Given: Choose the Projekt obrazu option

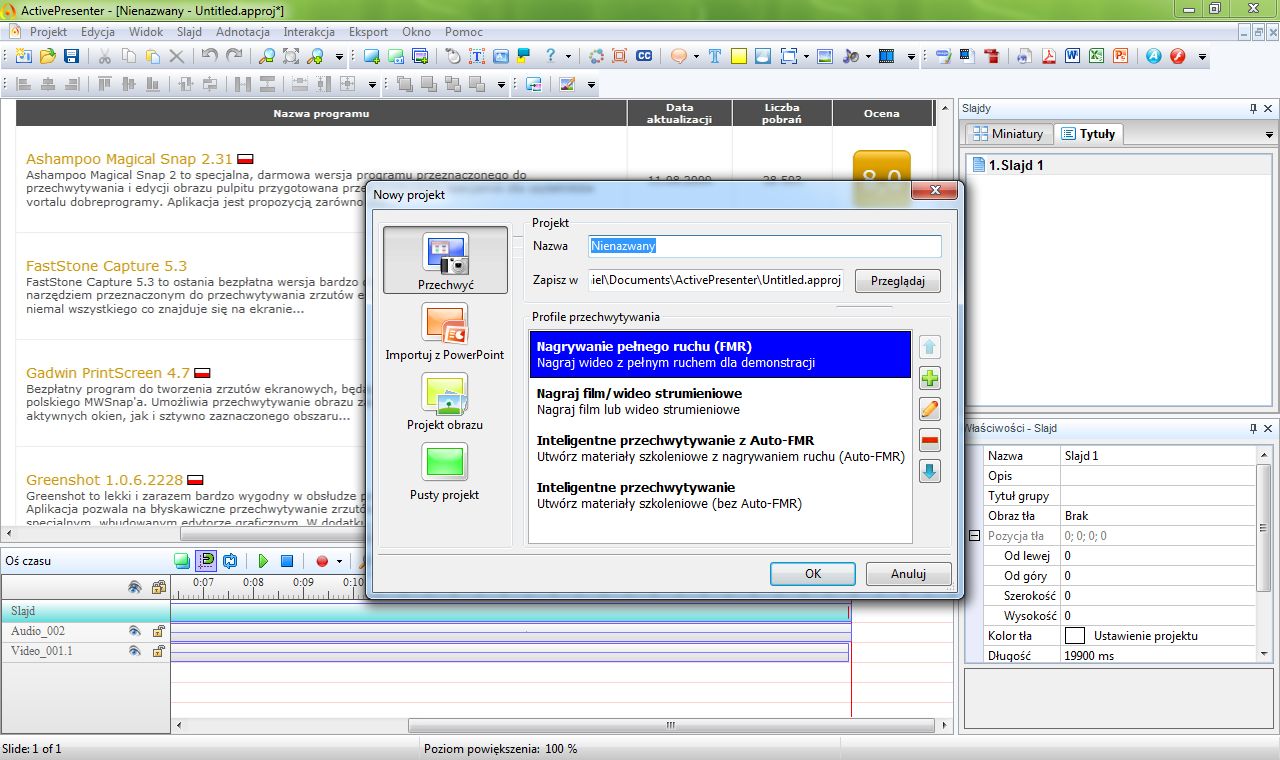Looking at the screenshot, I should [445, 402].
